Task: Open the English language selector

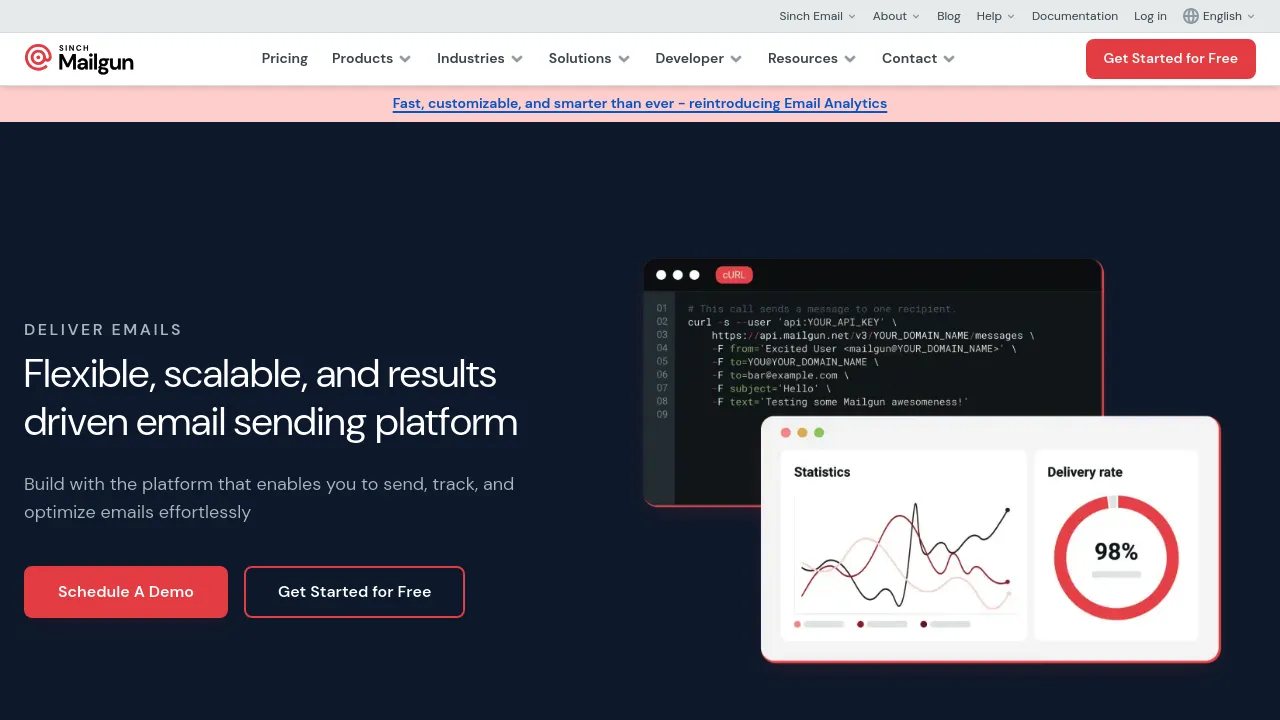Action: coord(1219,16)
